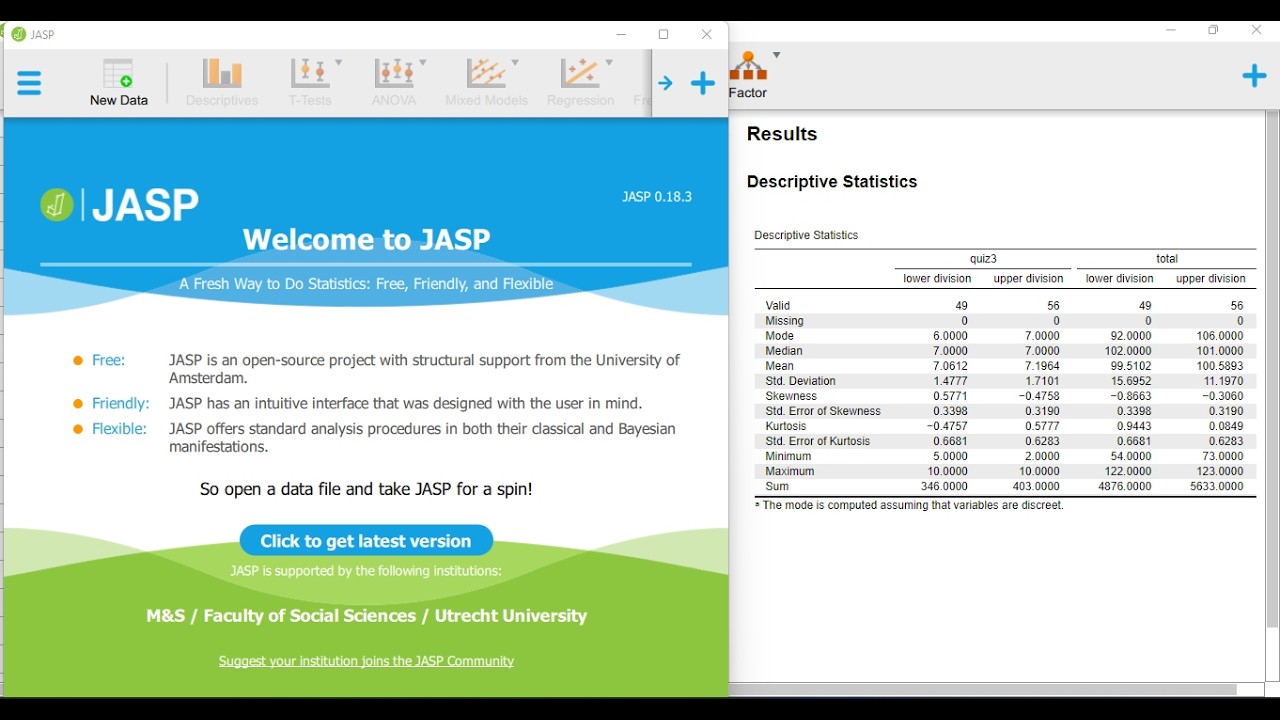Click the Minimum value 54.0000

(1132, 457)
